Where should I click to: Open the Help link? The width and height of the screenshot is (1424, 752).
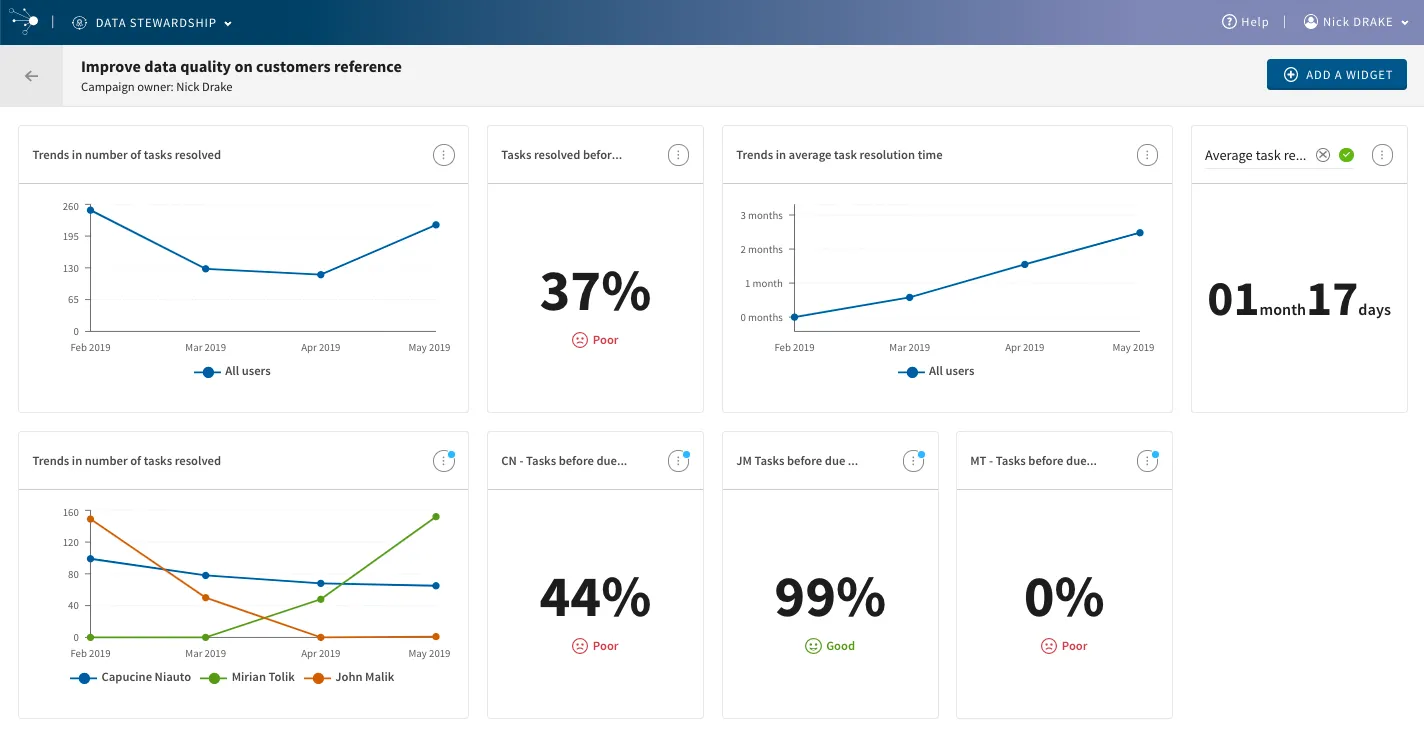point(1245,22)
